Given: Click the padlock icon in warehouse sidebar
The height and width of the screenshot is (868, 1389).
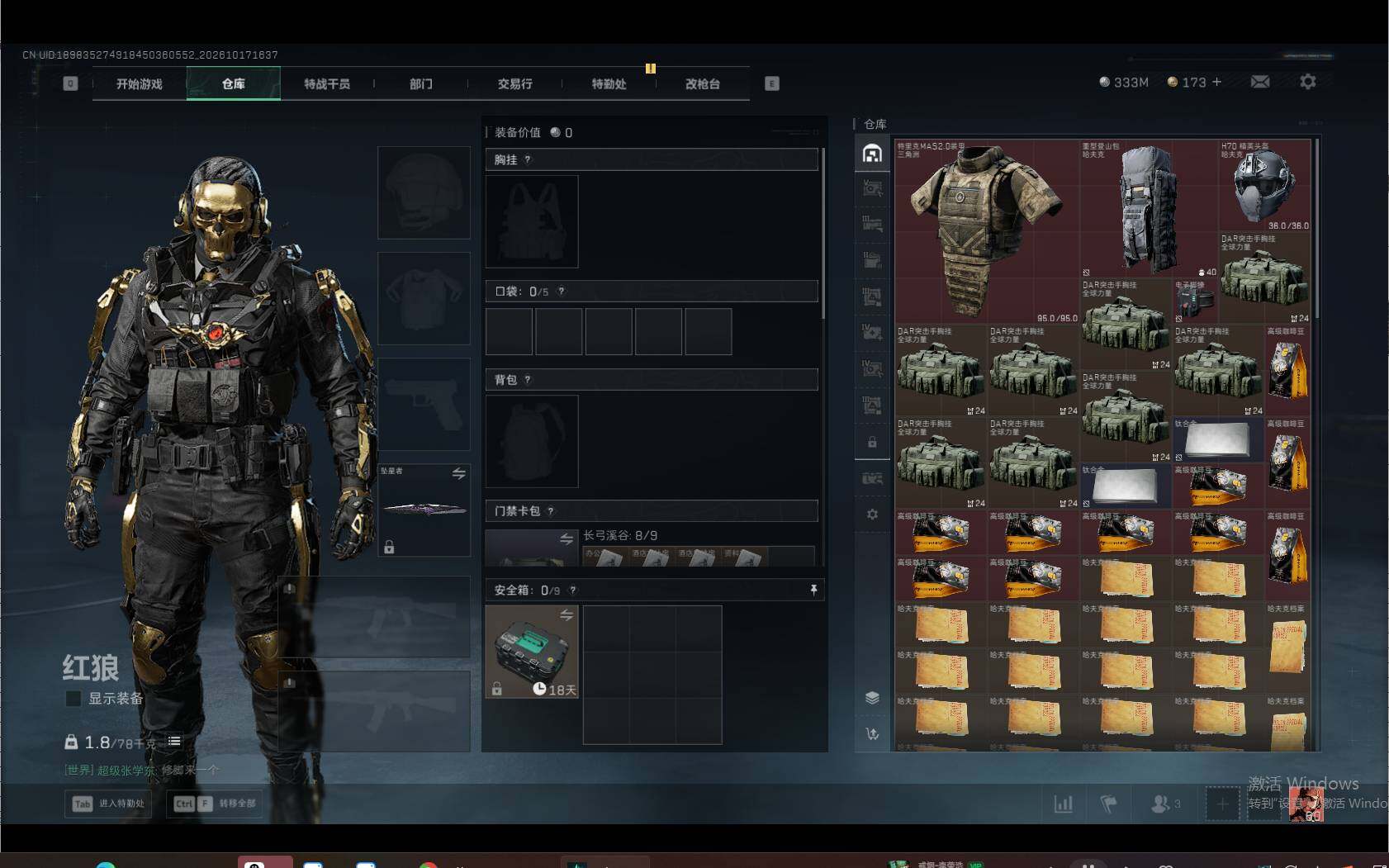Looking at the screenshot, I should coord(872,442).
